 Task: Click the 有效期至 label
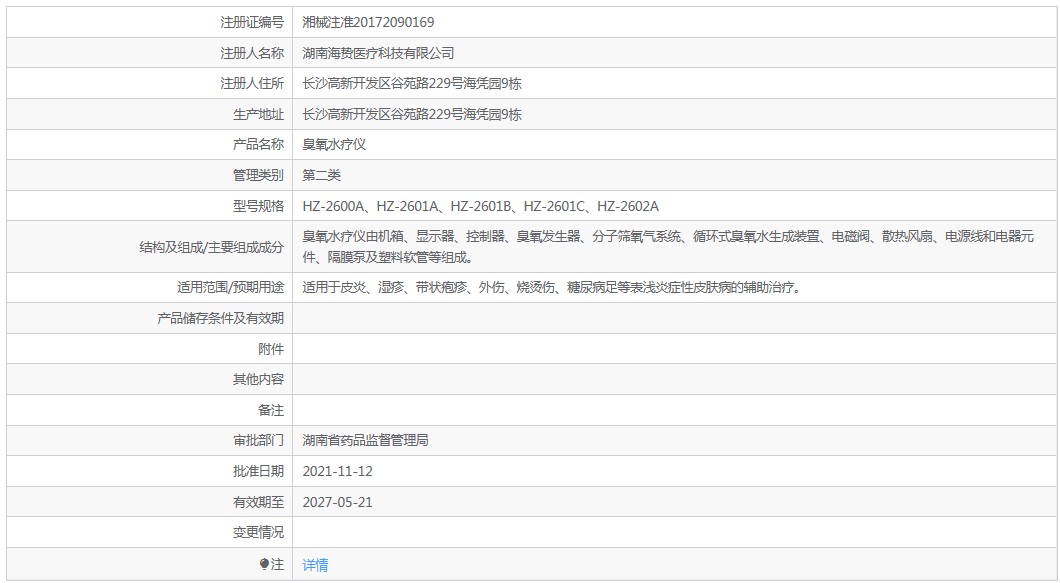tap(258, 503)
